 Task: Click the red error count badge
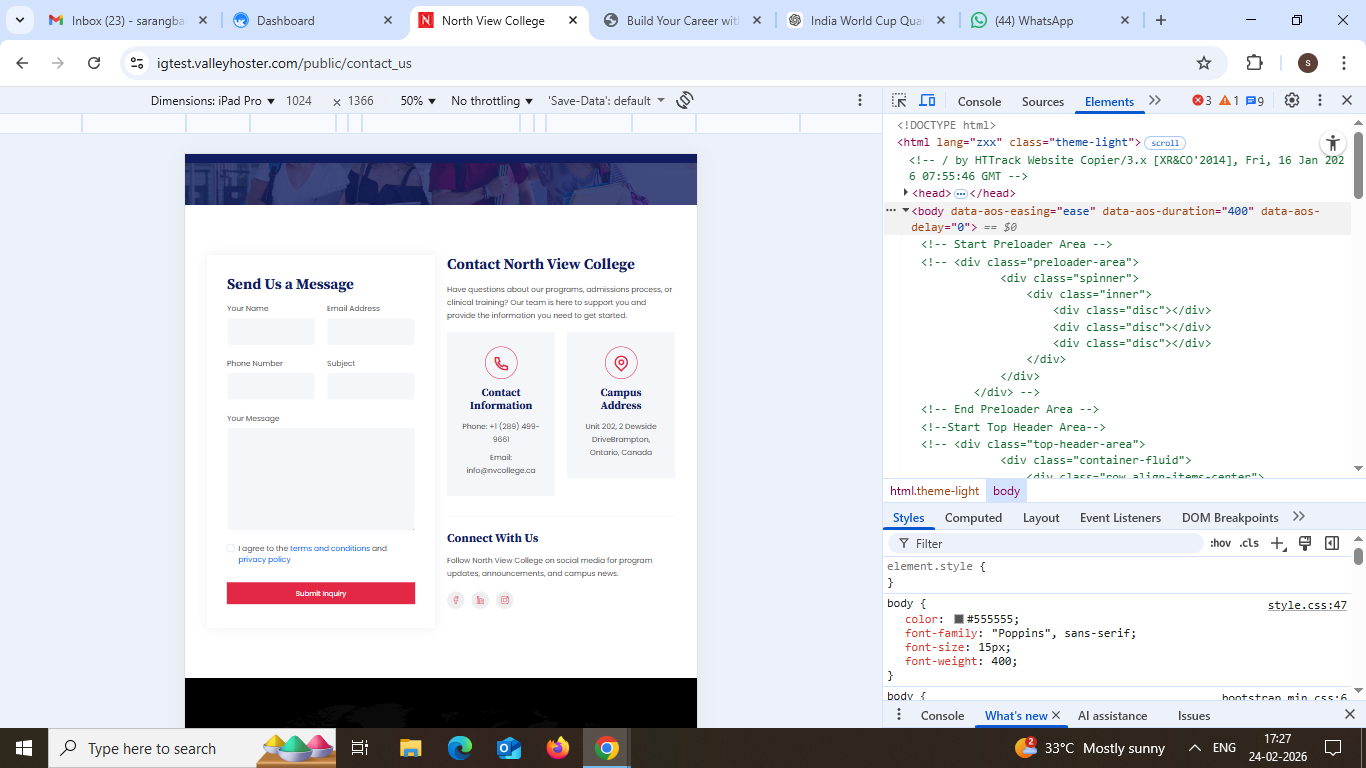(x=1202, y=101)
